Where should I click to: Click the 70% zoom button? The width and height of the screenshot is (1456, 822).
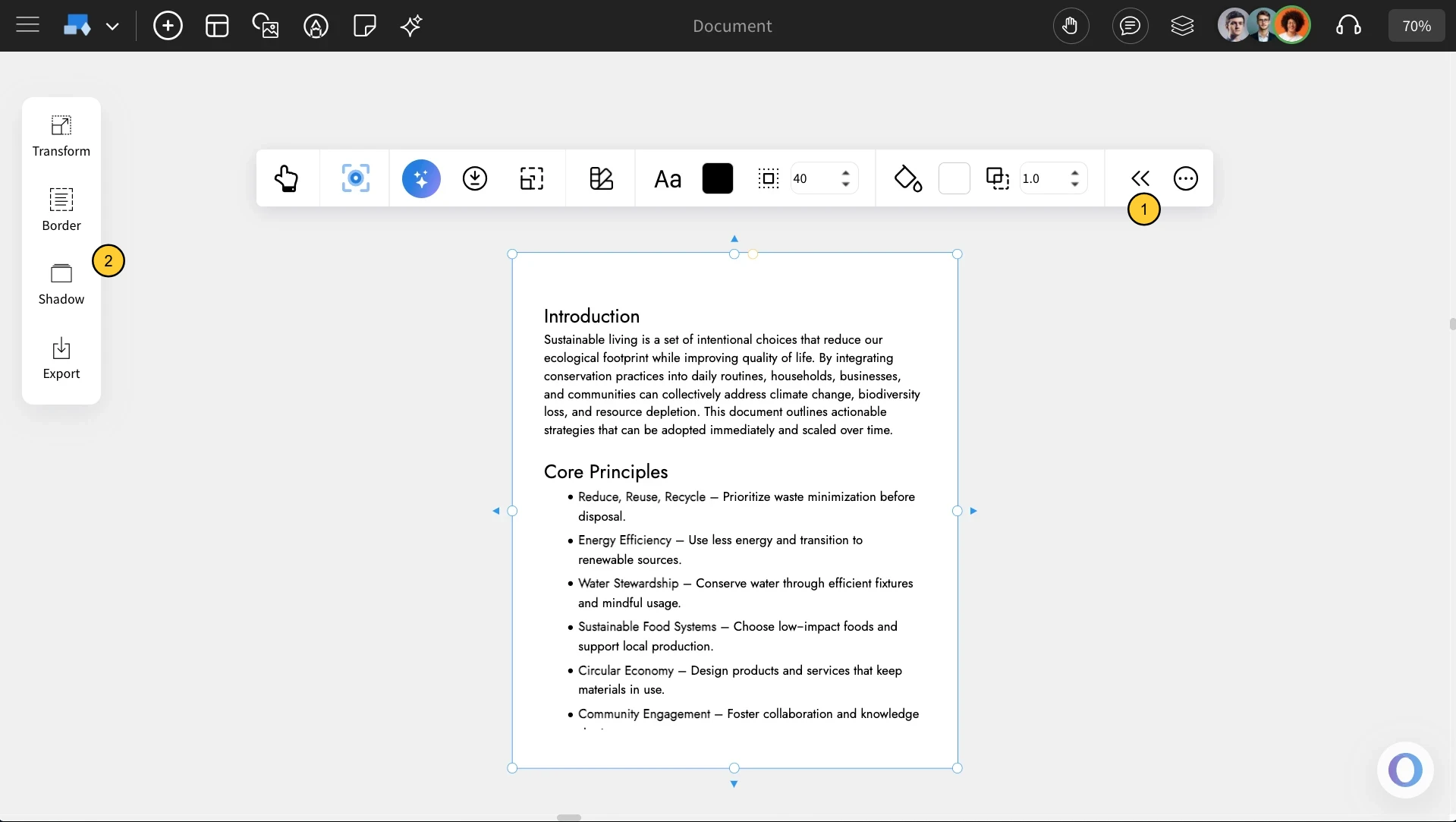coord(1416,25)
